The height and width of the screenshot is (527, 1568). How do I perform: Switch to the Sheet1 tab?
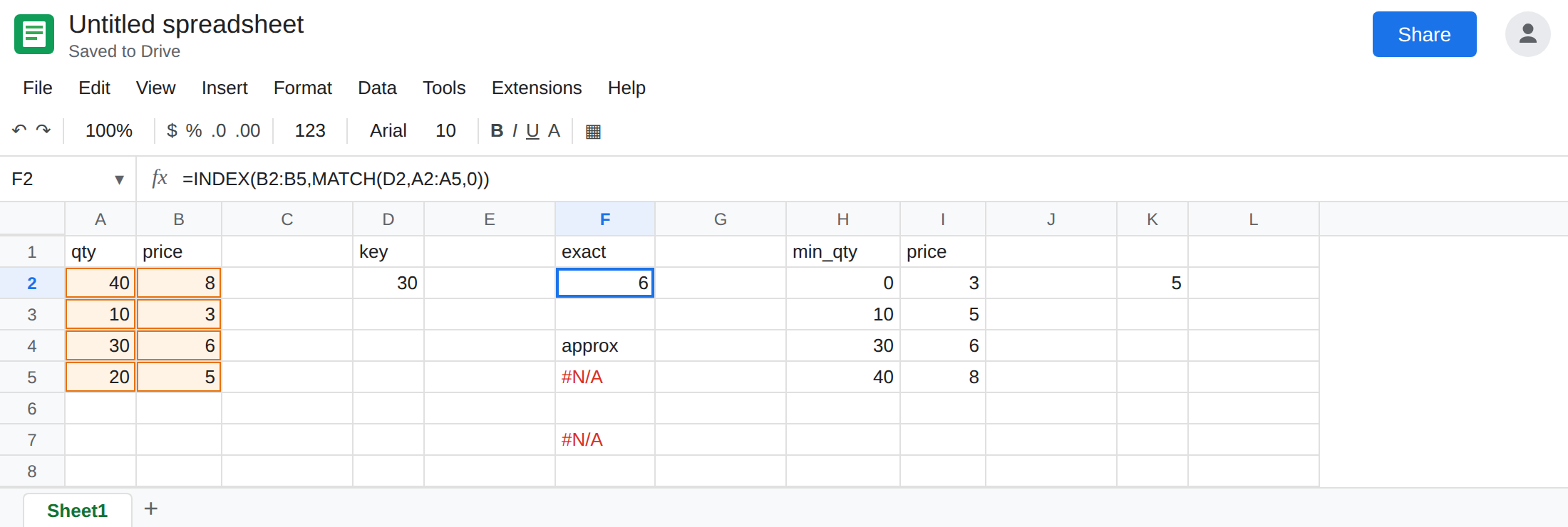coord(78,511)
